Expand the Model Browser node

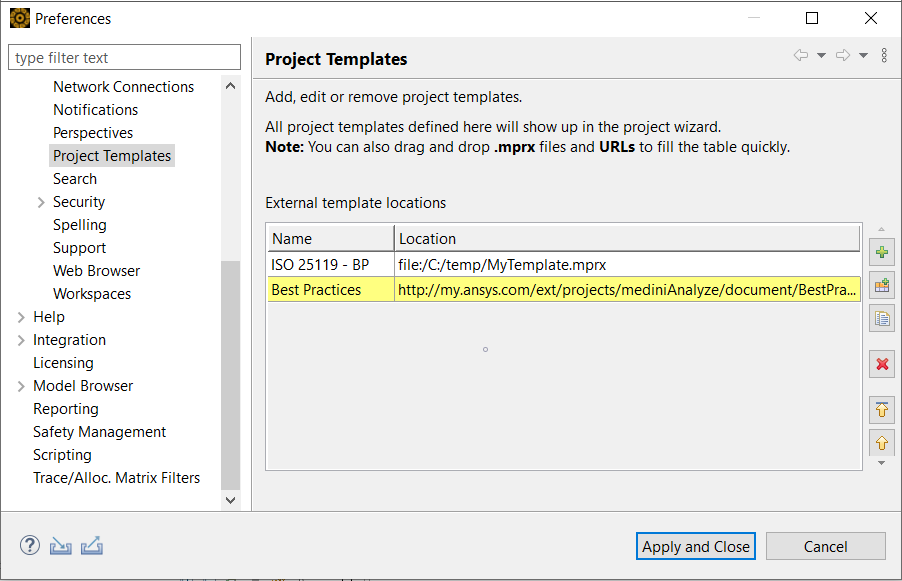[x=21, y=386]
